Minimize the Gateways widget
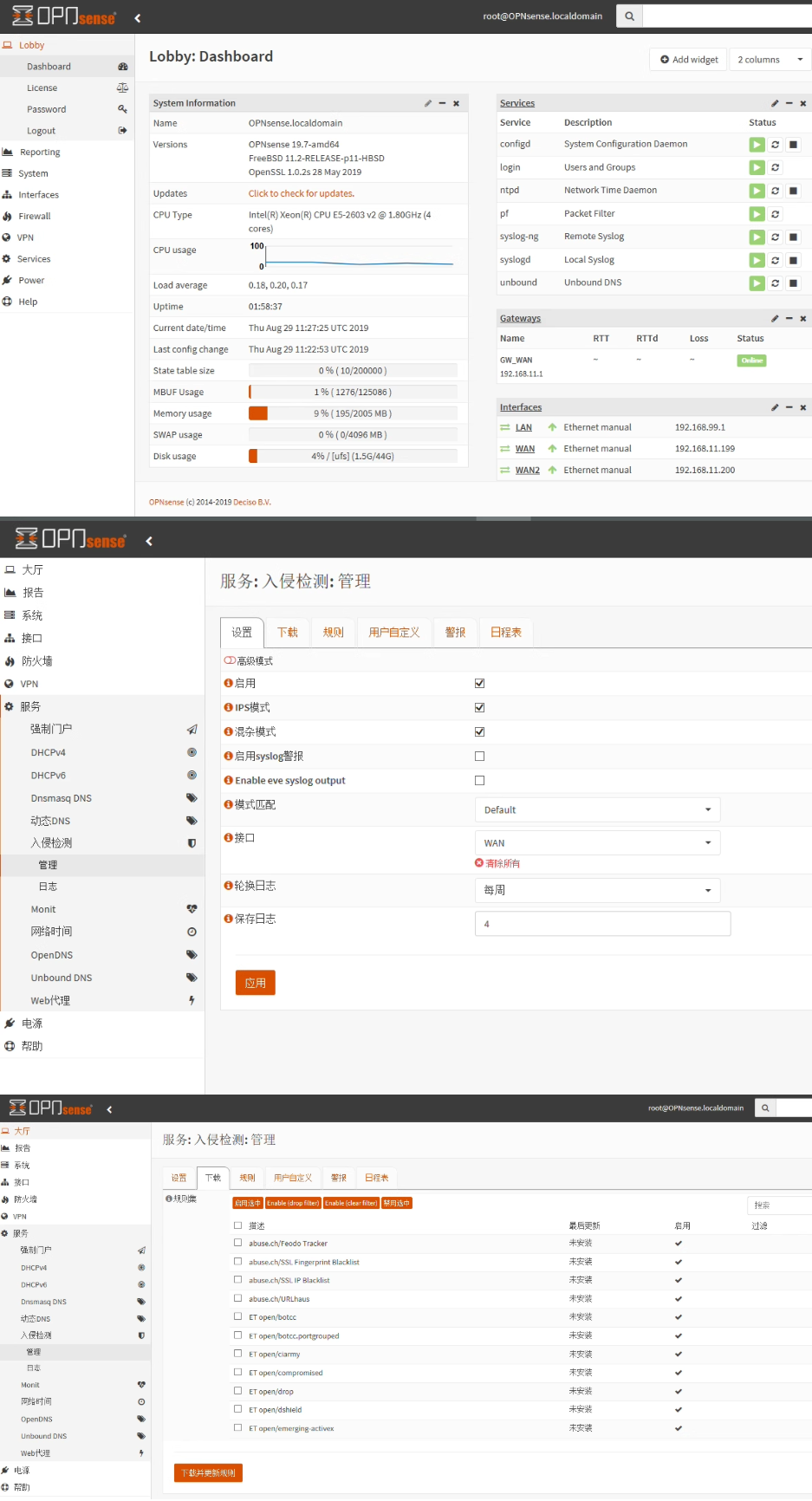This screenshot has height=1501, width=812. [x=789, y=319]
